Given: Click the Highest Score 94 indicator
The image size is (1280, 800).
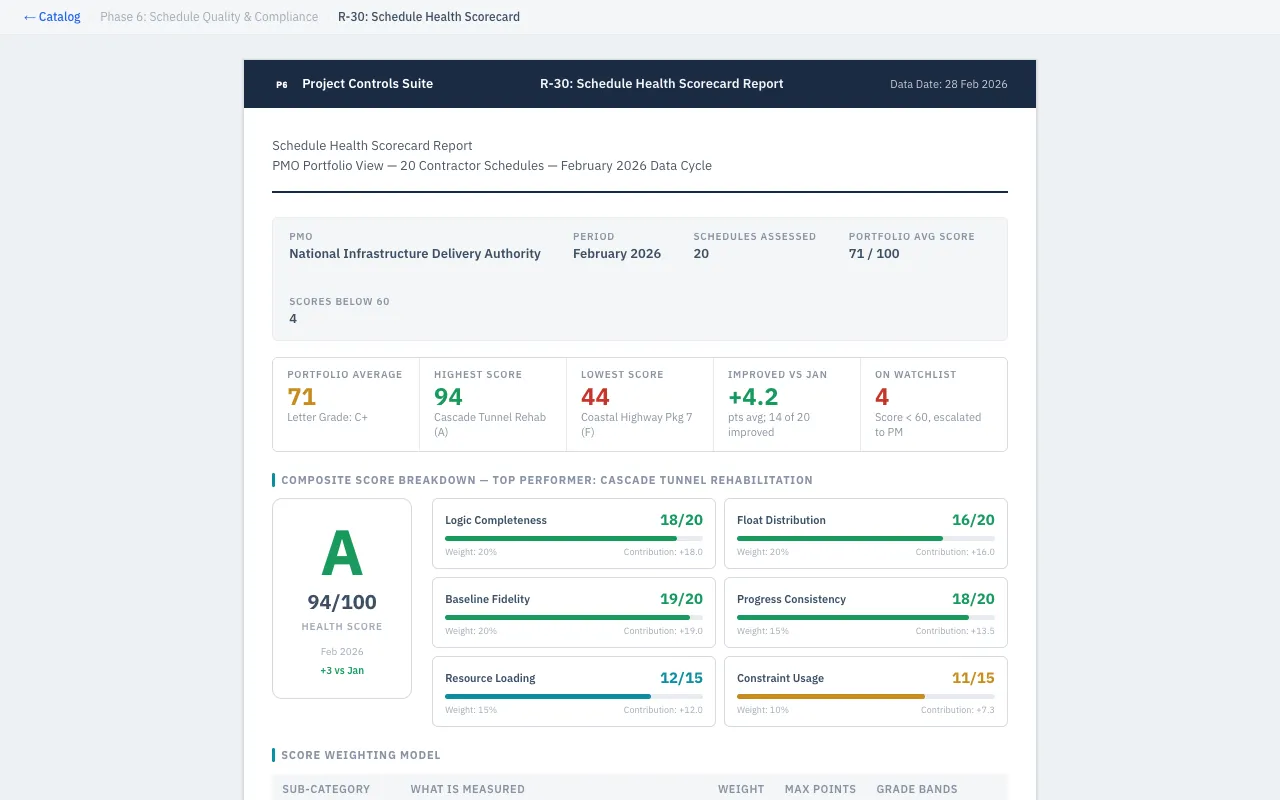Looking at the screenshot, I should click(x=492, y=404).
